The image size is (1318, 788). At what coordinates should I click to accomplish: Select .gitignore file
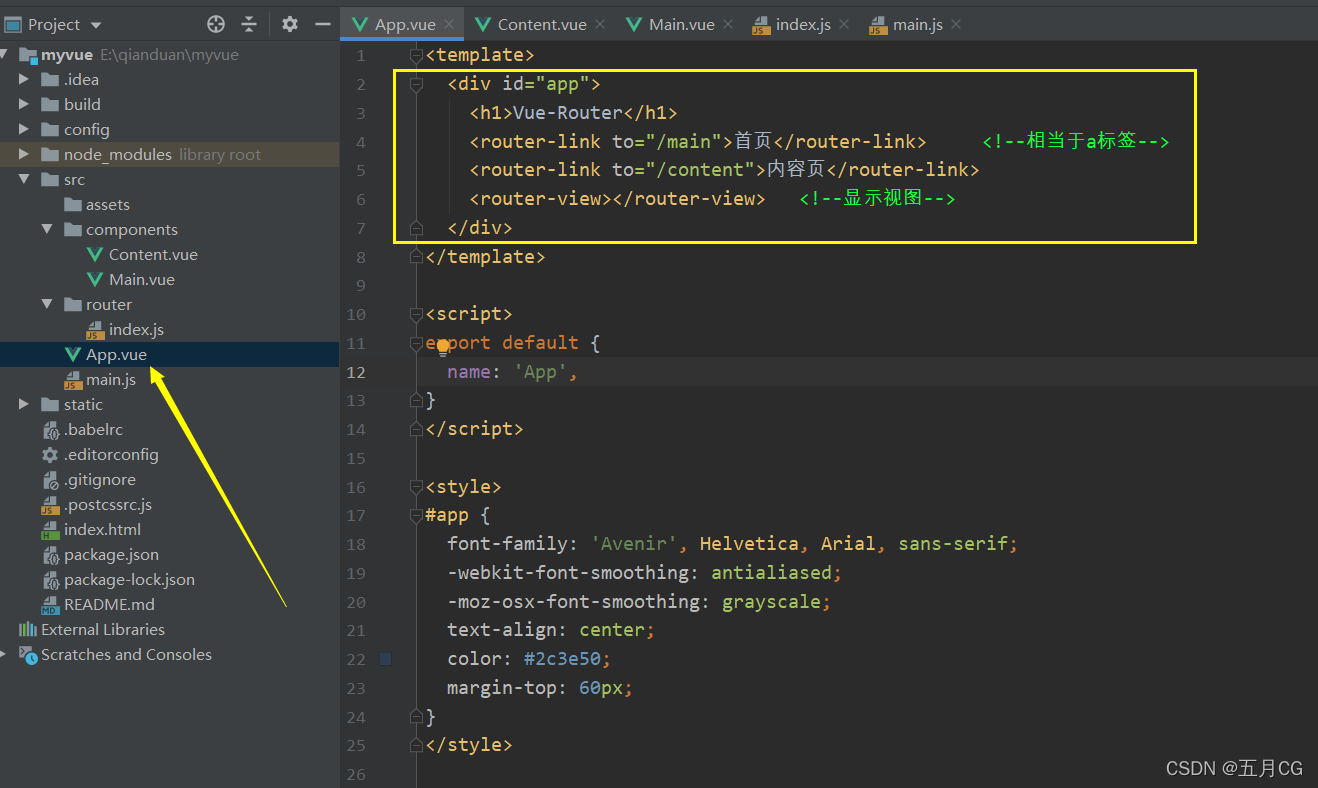[x=100, y=480]
